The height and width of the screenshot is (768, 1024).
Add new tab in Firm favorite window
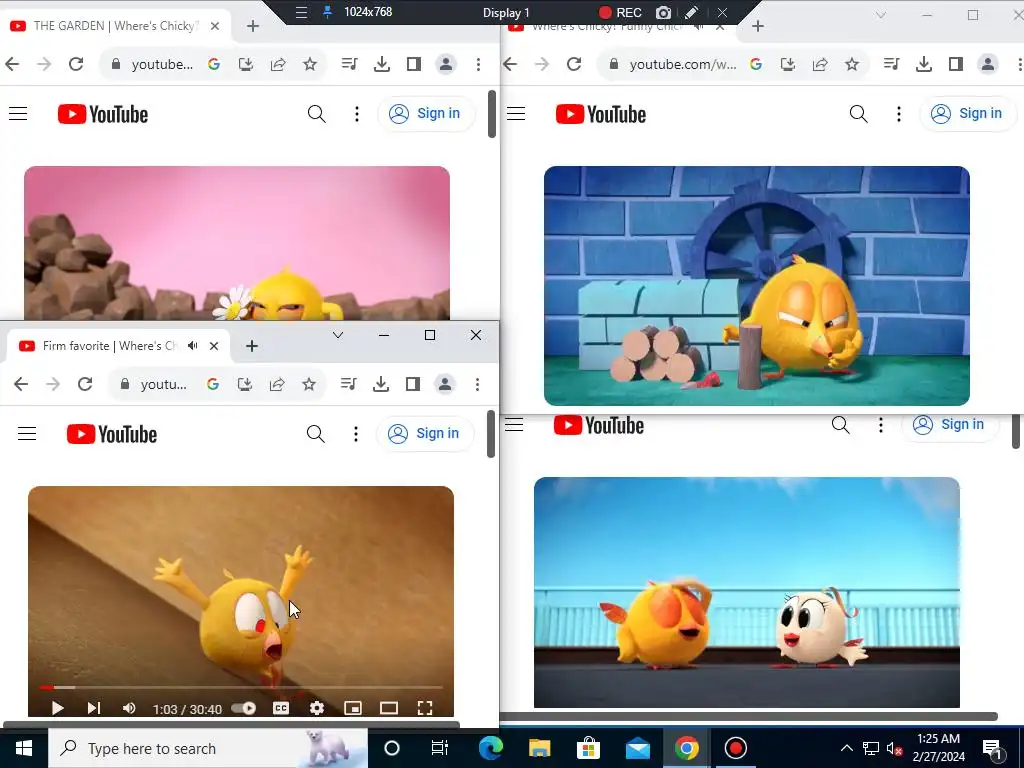pos(252,345)
